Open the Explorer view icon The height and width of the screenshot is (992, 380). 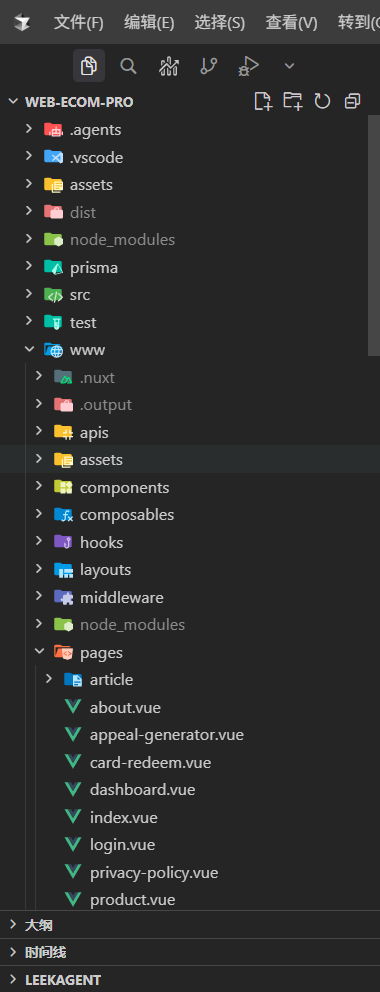click(89, 66)
